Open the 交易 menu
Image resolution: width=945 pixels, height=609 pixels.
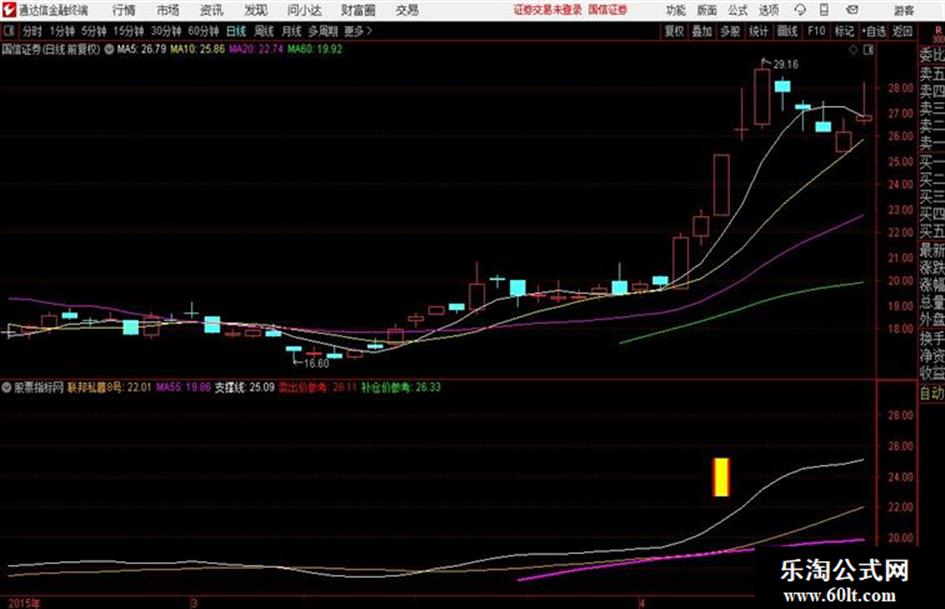407,10
